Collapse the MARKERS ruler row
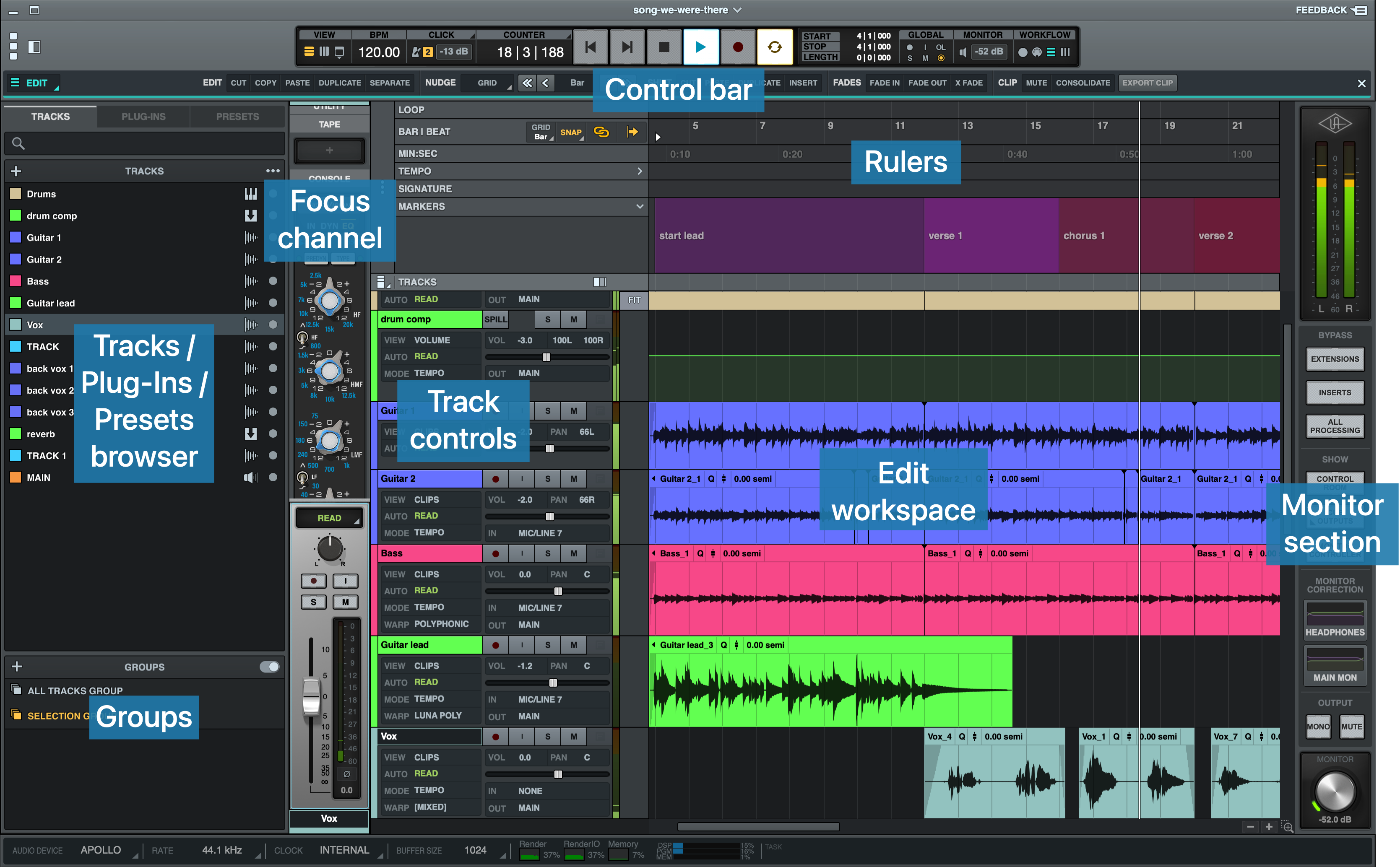 (x=640, y=206)
